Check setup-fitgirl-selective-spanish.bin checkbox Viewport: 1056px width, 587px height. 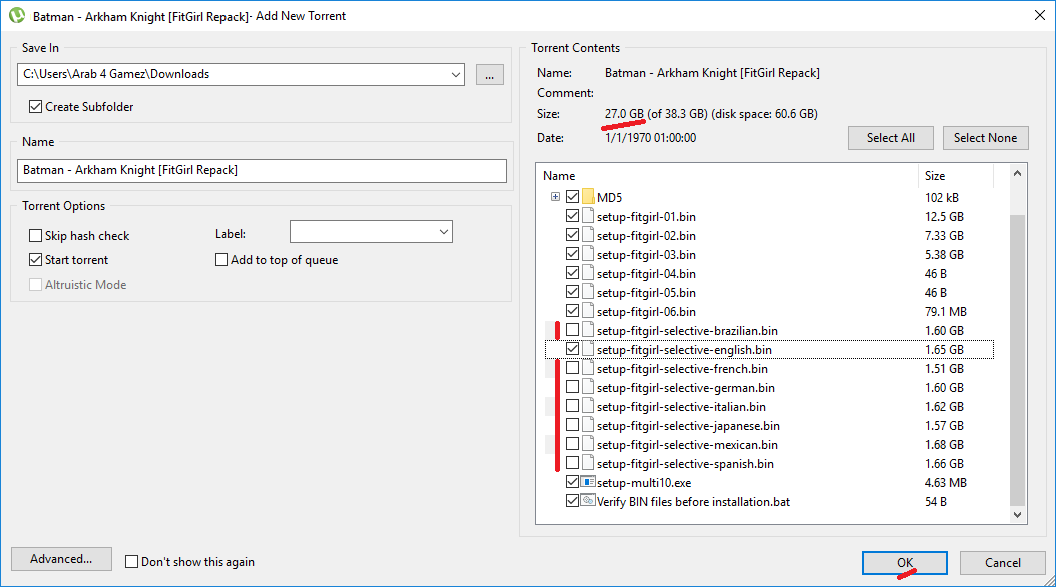tap(572, 463)
